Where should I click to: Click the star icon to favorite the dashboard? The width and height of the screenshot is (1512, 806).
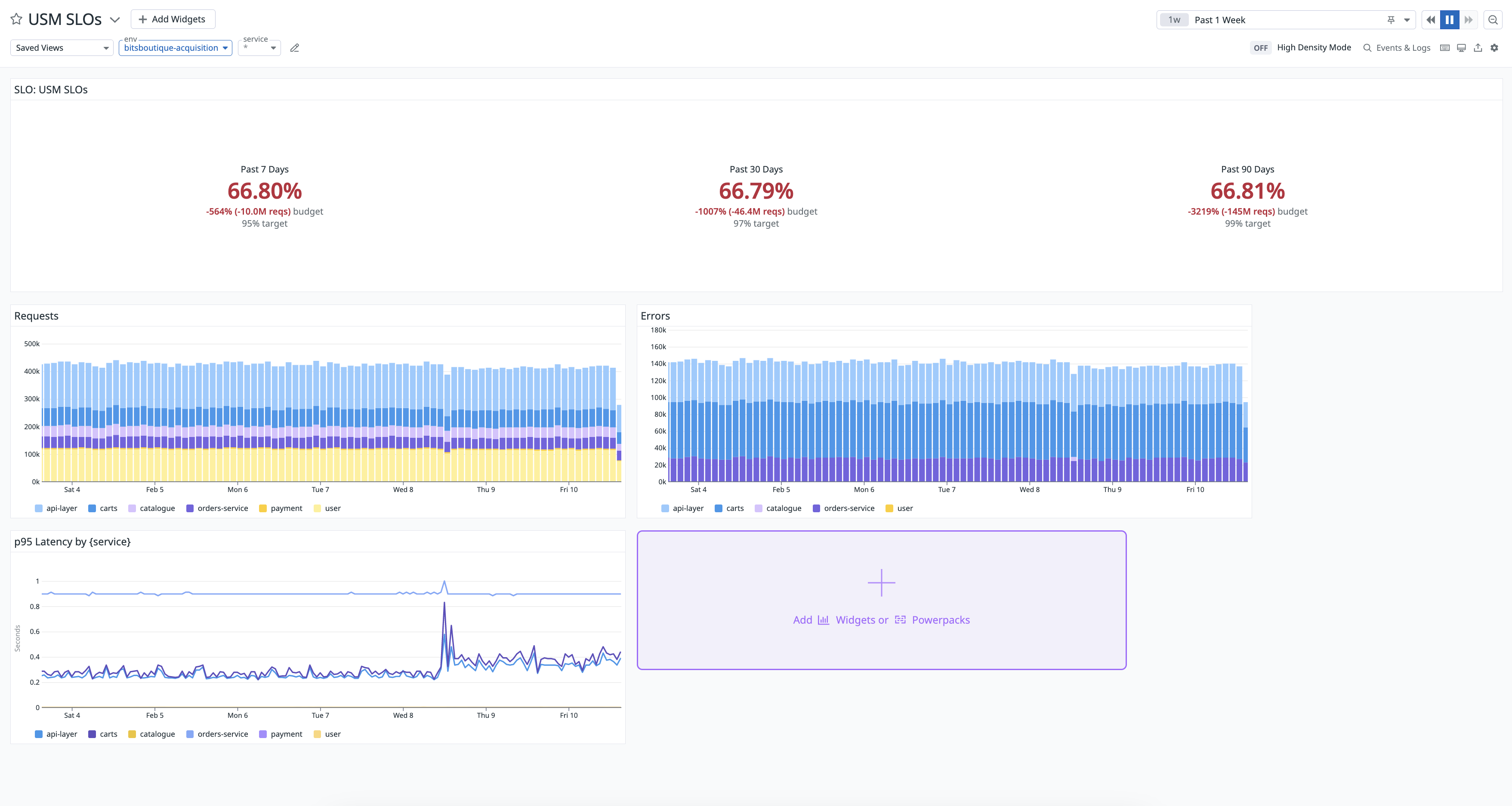point(17,19)
